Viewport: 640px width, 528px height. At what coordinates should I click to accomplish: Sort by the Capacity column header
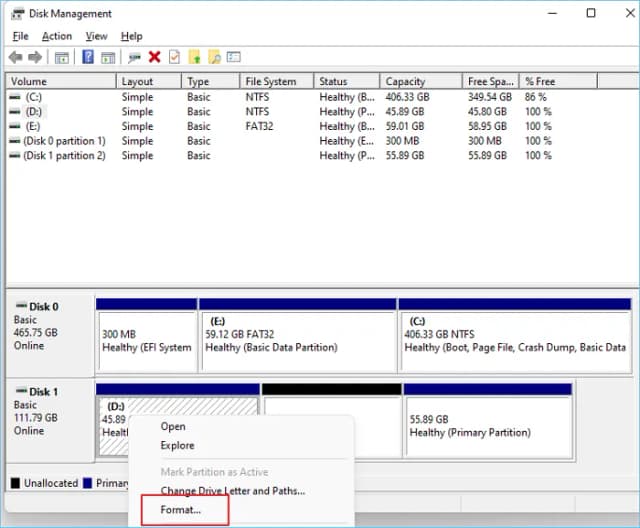pos(405,82)
